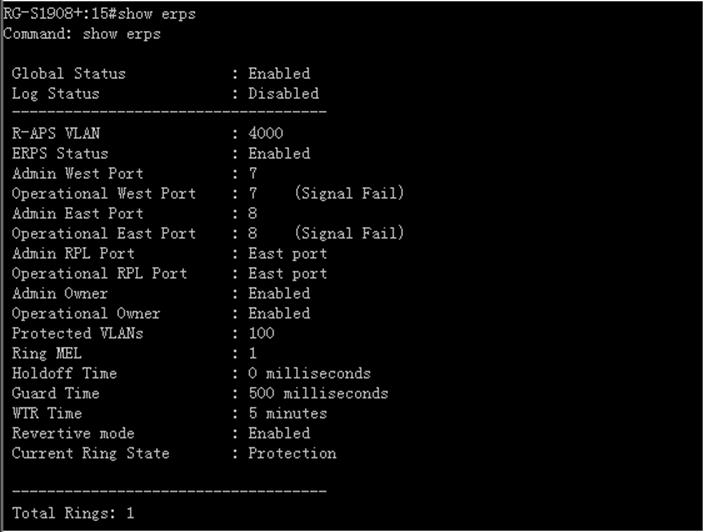Select the Global Status Enabled value
The width and height of the screenshot is (704, 532).
click(x=279, y=74)
